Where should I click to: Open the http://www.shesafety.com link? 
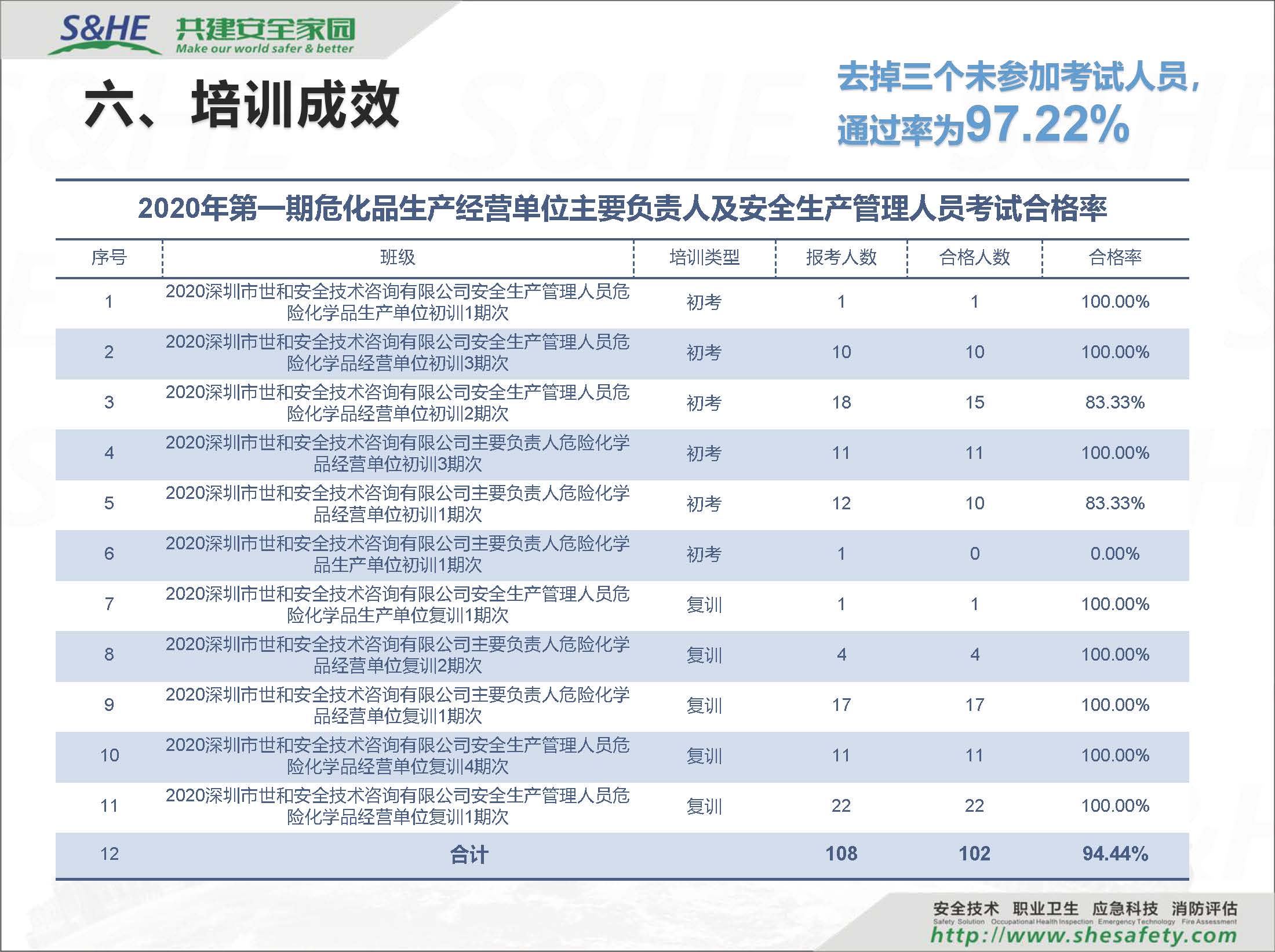1083,935
